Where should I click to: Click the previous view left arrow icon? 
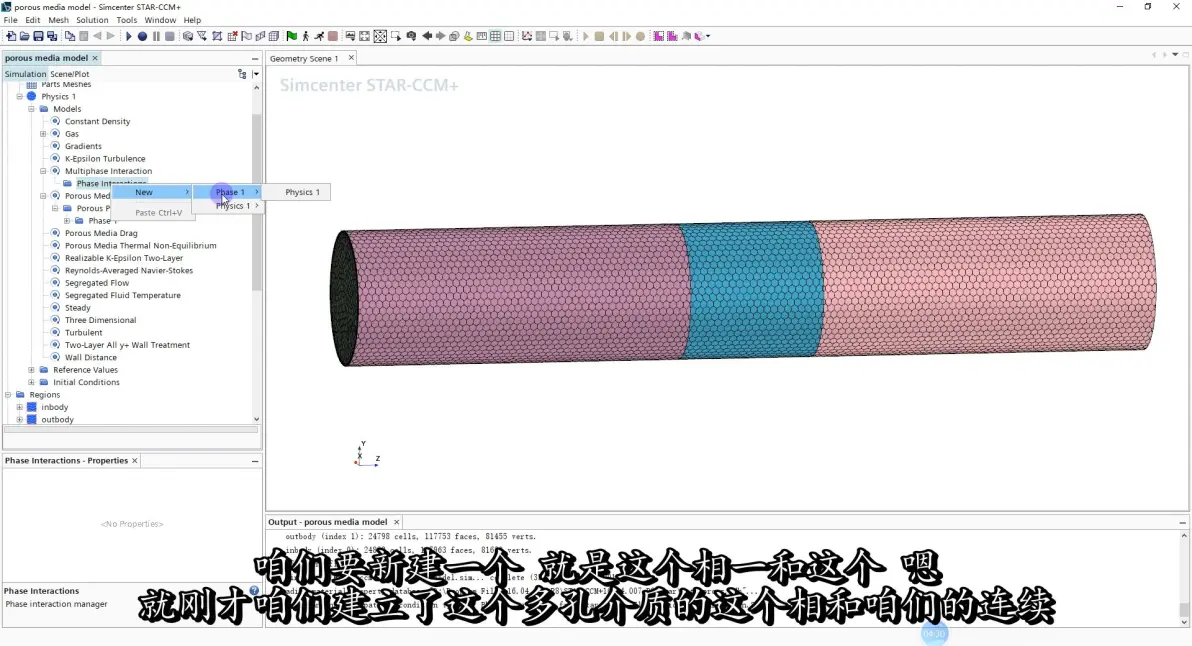tap(426, 36)
